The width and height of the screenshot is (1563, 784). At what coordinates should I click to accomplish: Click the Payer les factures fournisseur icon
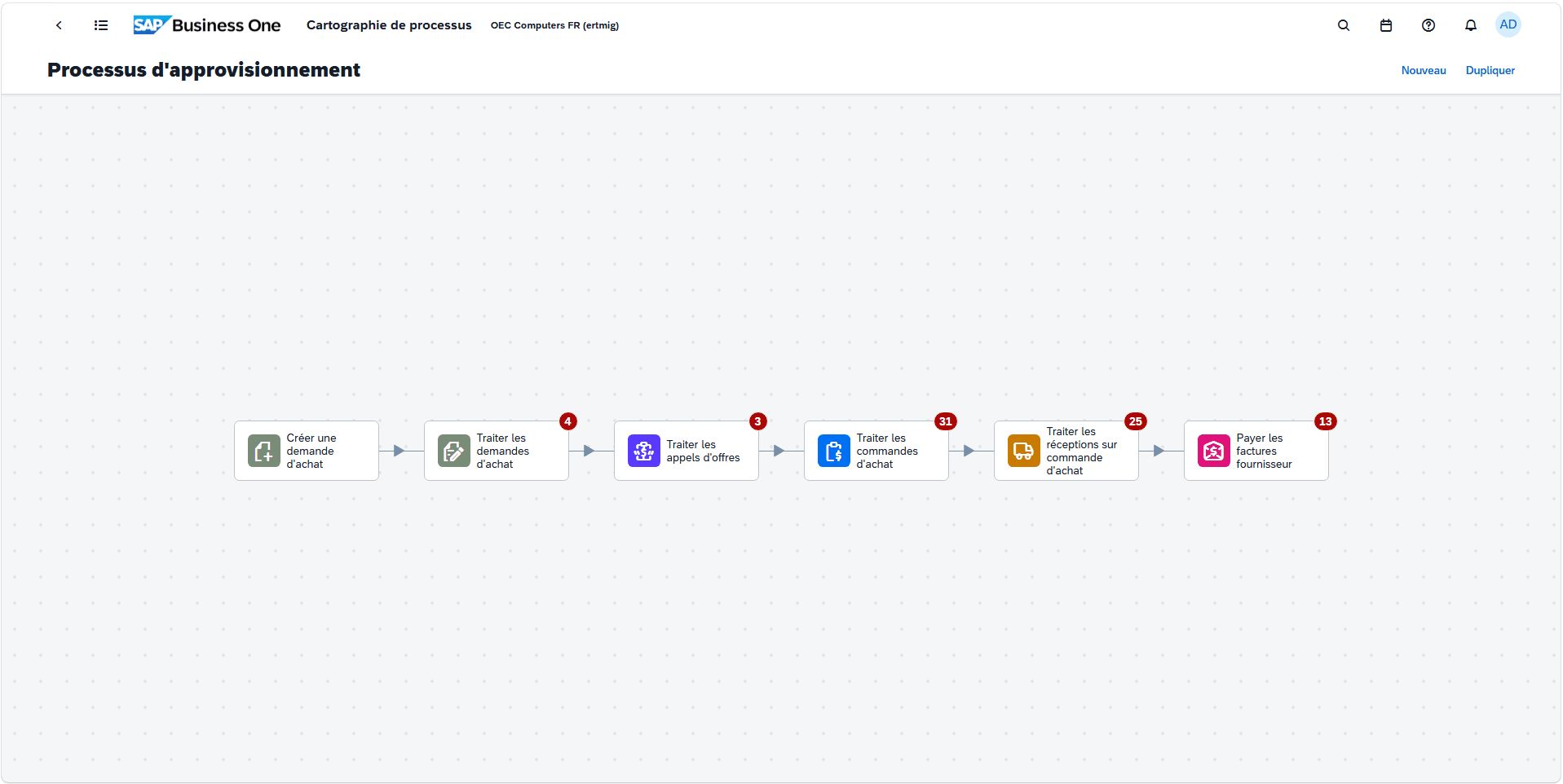pyautogui.click(x=1214, y=451)
